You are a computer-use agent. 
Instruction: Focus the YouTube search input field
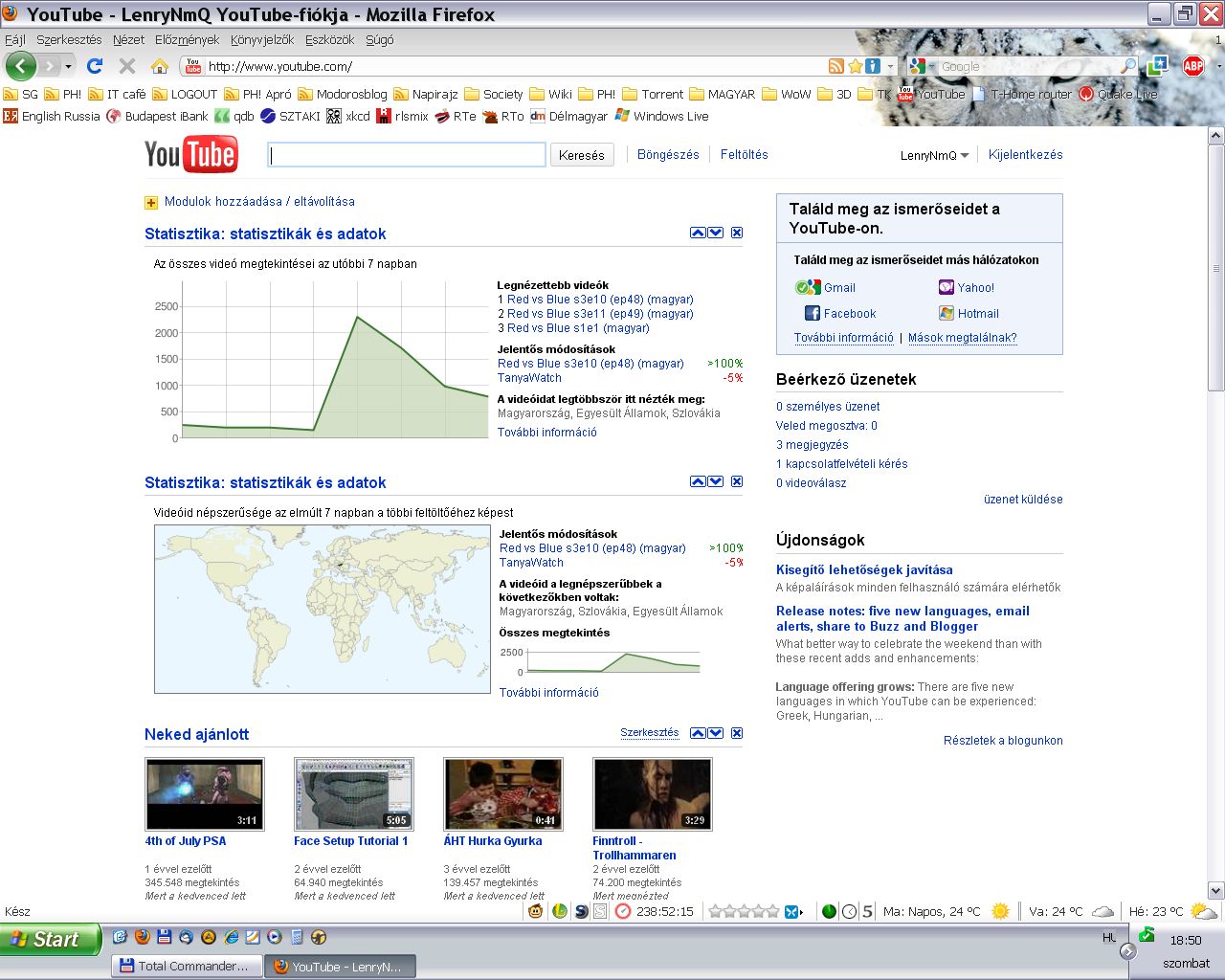point(407,155)
